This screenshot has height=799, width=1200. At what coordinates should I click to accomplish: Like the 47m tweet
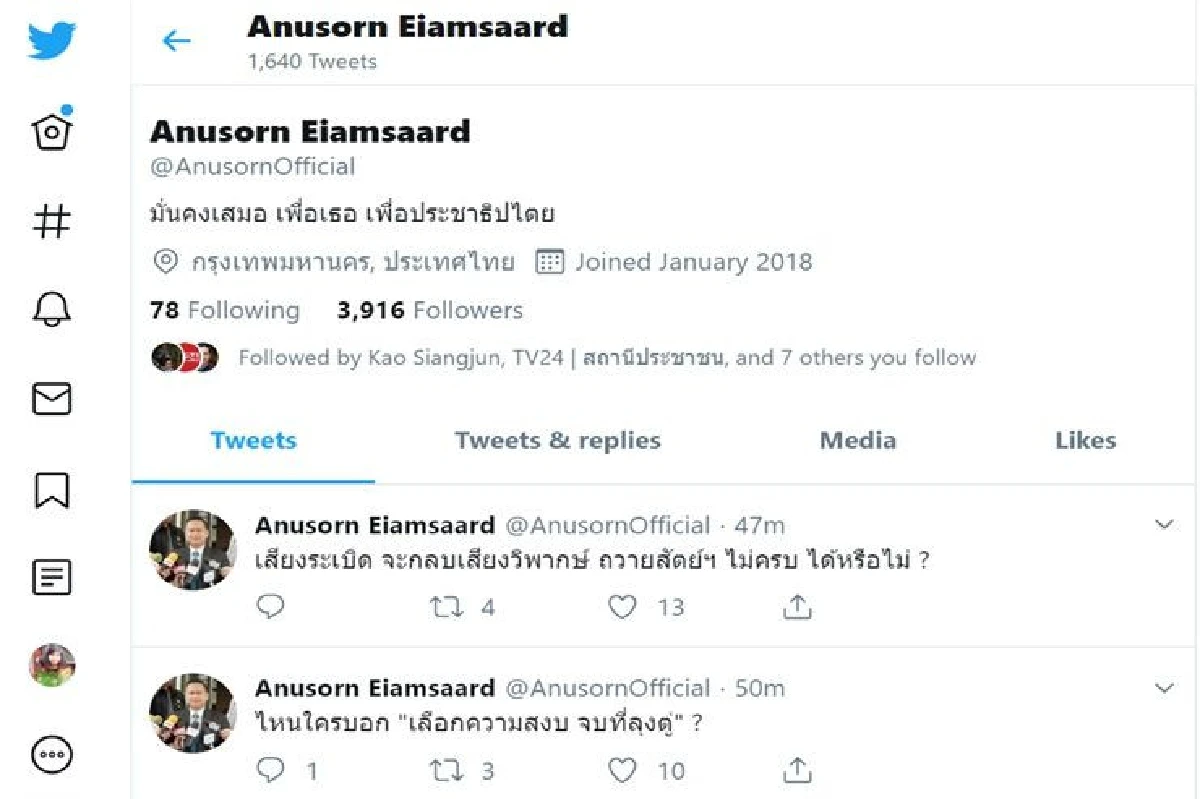click(x=622, y=607)
